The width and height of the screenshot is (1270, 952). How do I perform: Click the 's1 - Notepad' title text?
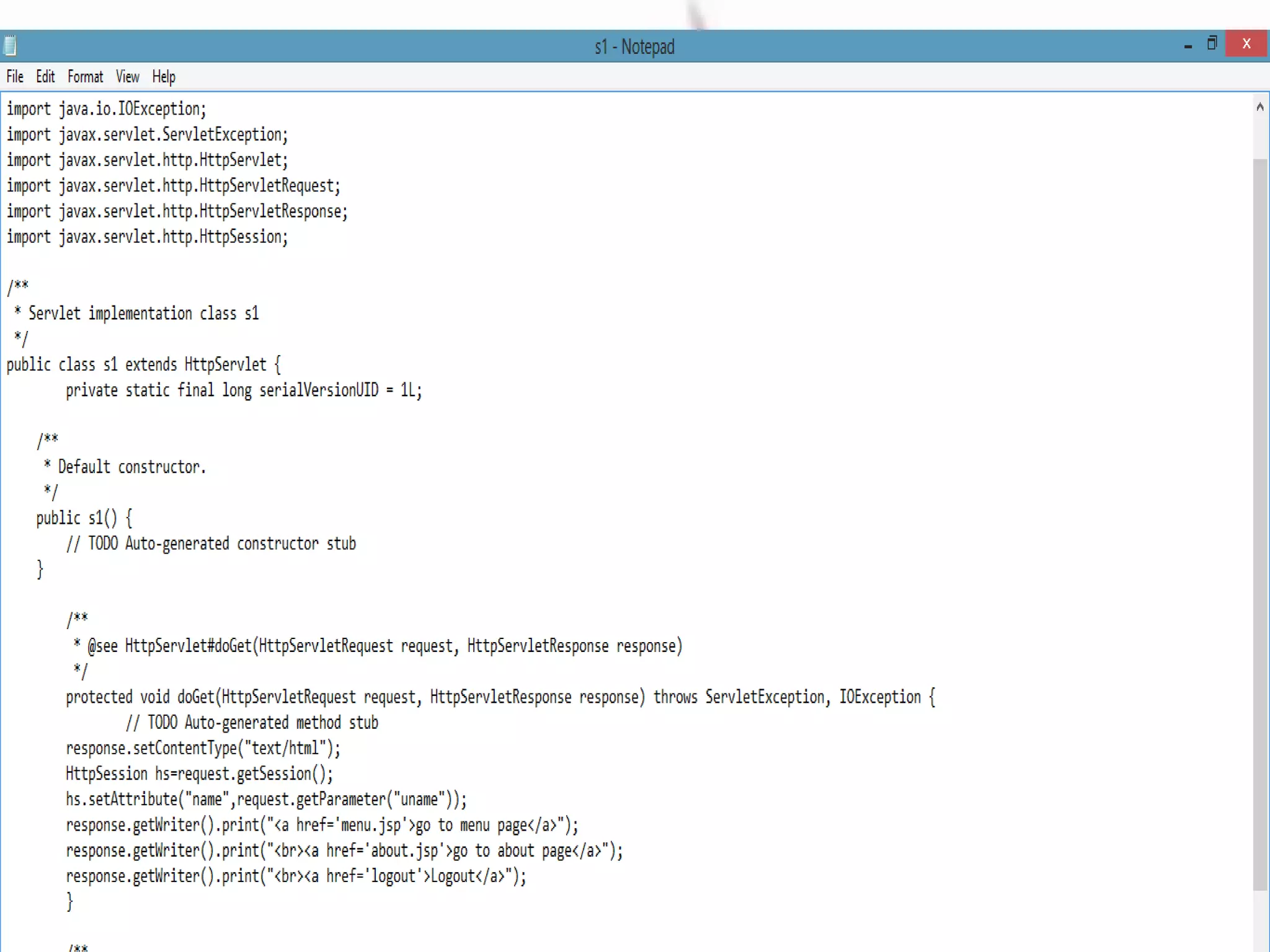(x=634, y=47)
